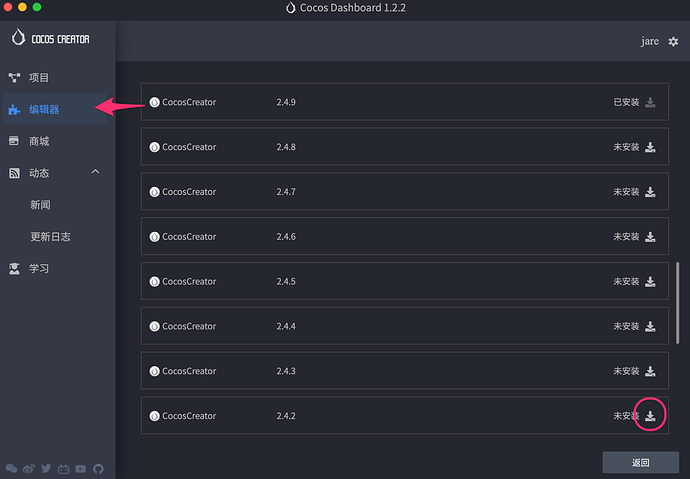
Task: Download CocosCreator 2.4.8 via its download icon
Action: pyautogui.click(x=650, y=147)
